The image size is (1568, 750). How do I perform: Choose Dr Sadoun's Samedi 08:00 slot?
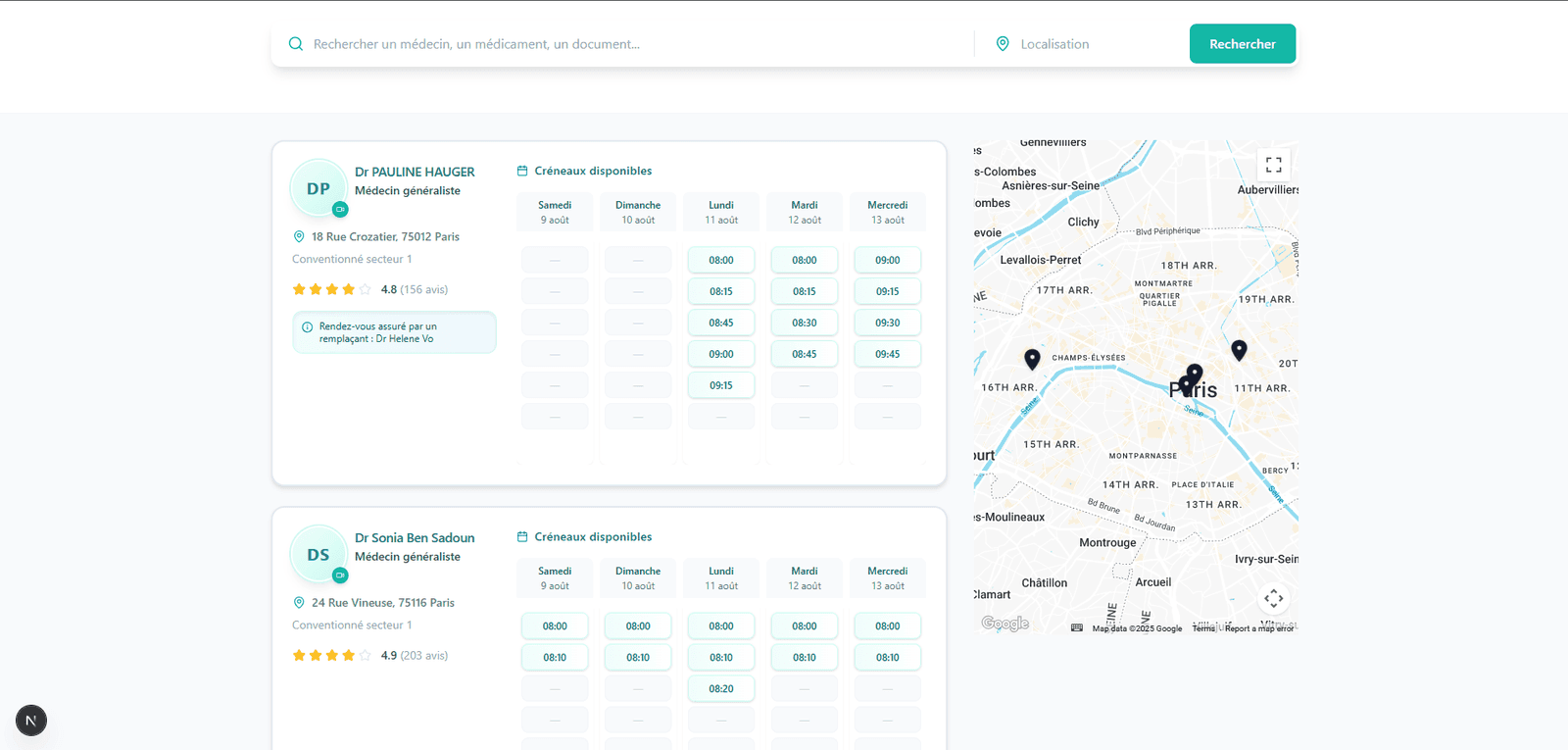coord(555,626)
